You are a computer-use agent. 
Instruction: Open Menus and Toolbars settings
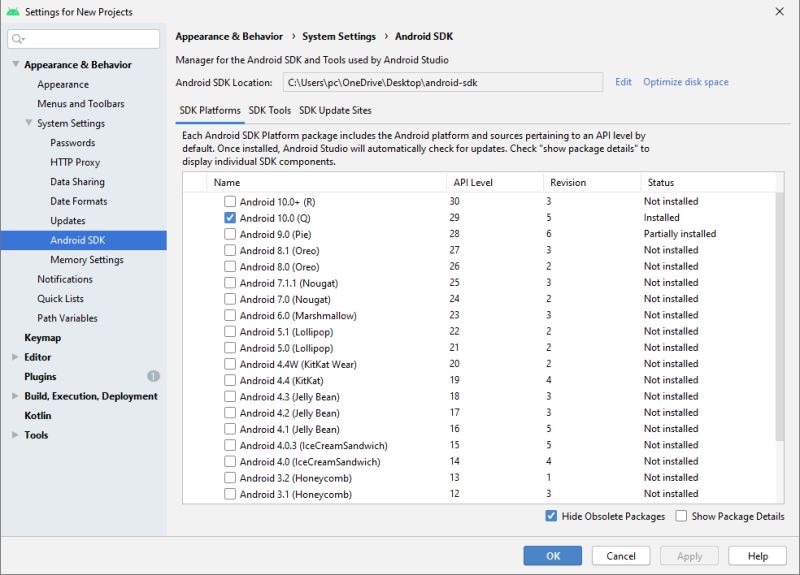(x=81, y=104)
